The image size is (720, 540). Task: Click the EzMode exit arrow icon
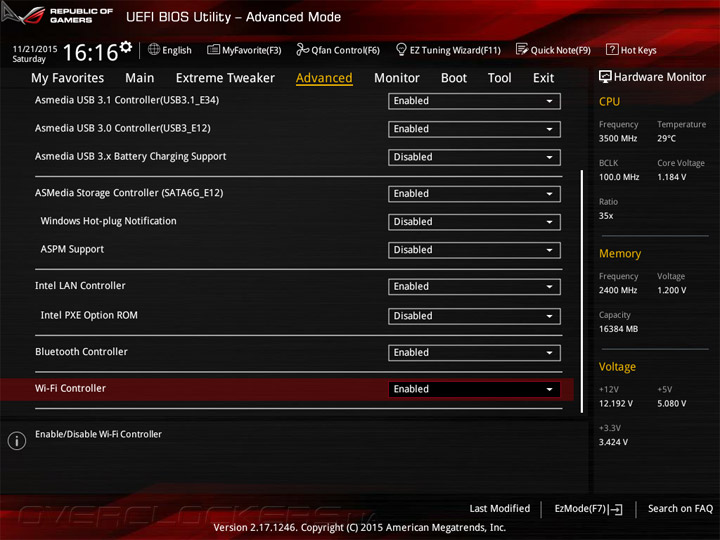coord(615,509)
